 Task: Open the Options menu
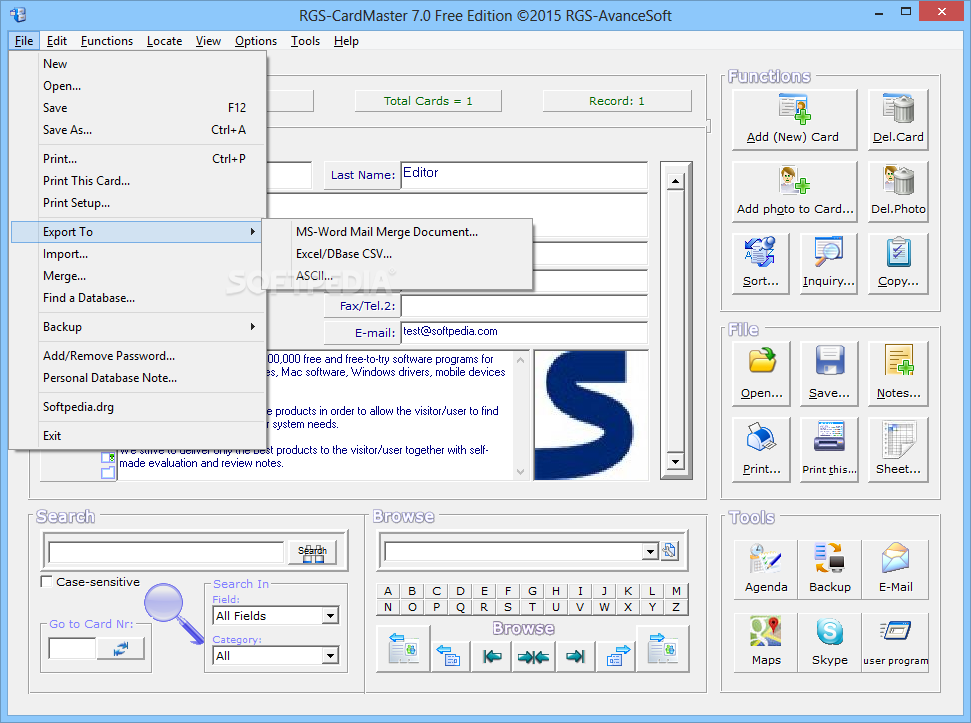pyautogui.click(x=256, y=41)
